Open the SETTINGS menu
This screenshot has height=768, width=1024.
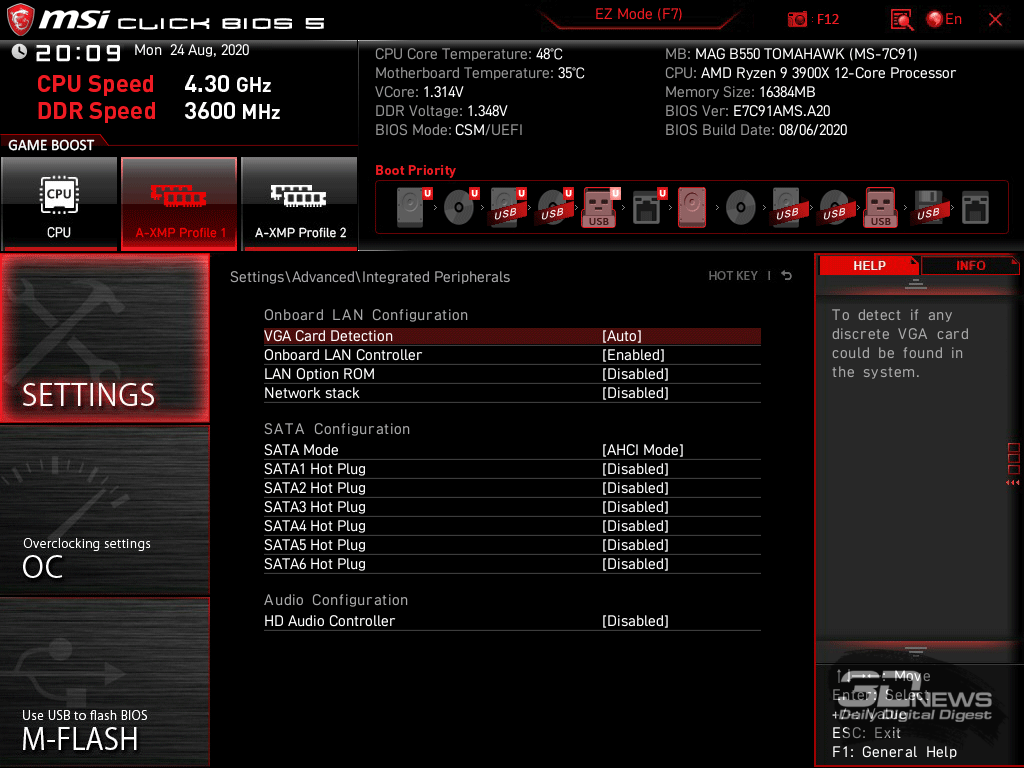pos(104,338)
